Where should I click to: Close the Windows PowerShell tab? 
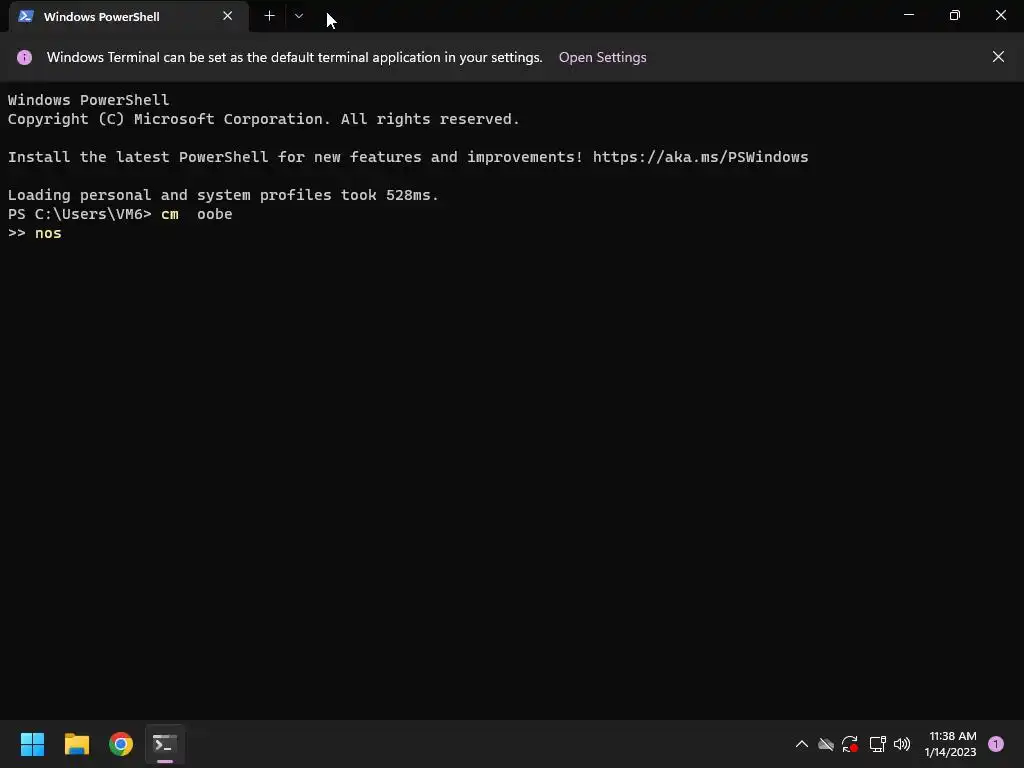pyautogui.click(x=227, y=16)
